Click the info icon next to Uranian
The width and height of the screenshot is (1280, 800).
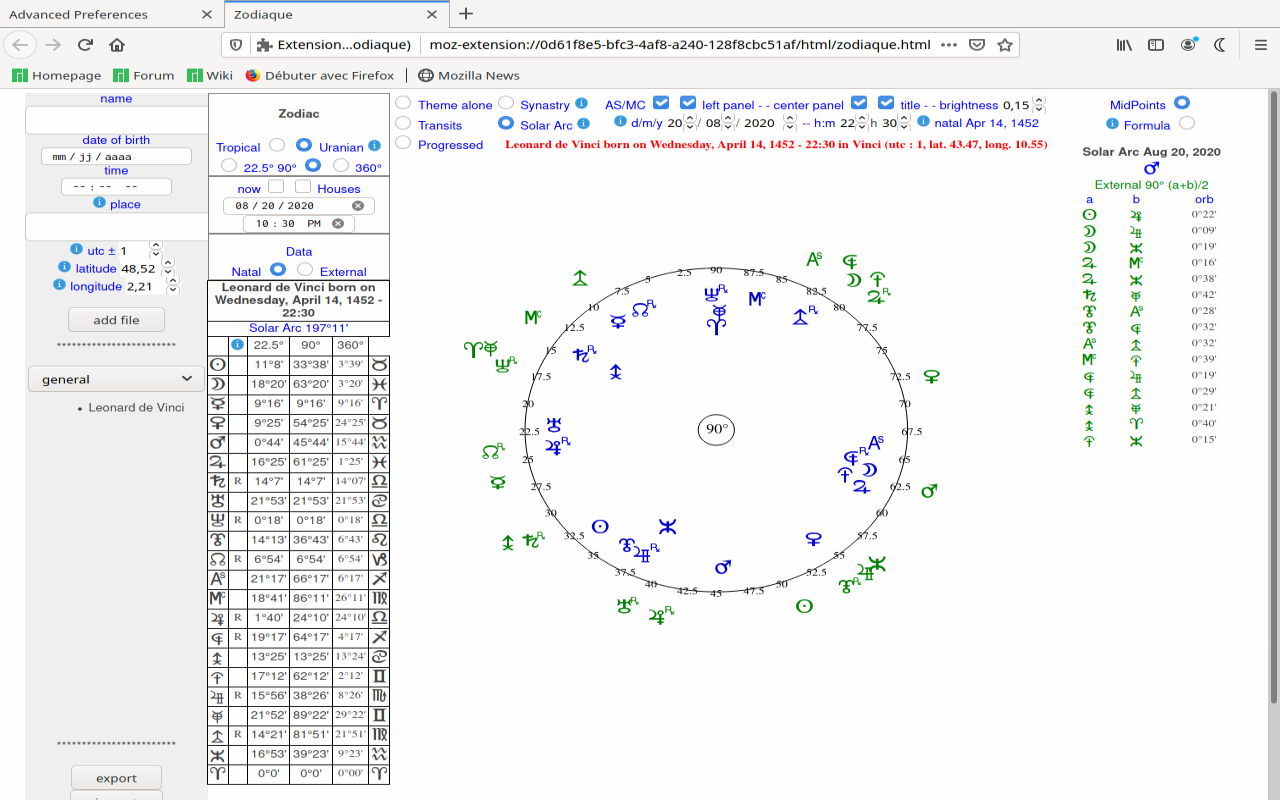(374, 146)
